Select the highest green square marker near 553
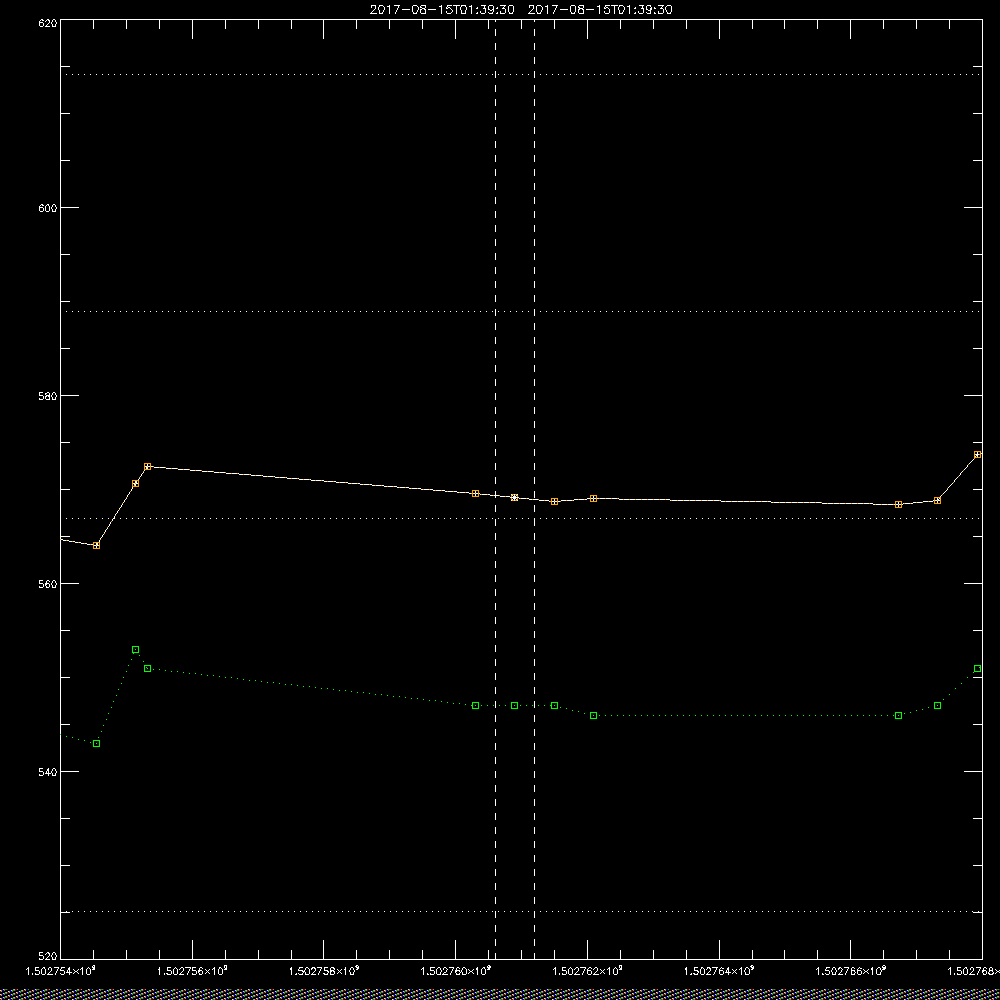The image size is (1000, 1000). tap(135, 650)
